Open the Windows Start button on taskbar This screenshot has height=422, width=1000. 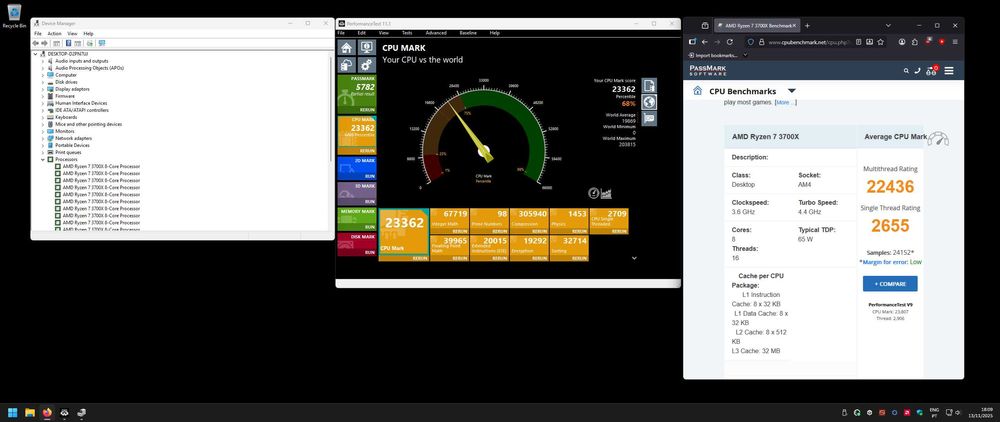point(12,412)
